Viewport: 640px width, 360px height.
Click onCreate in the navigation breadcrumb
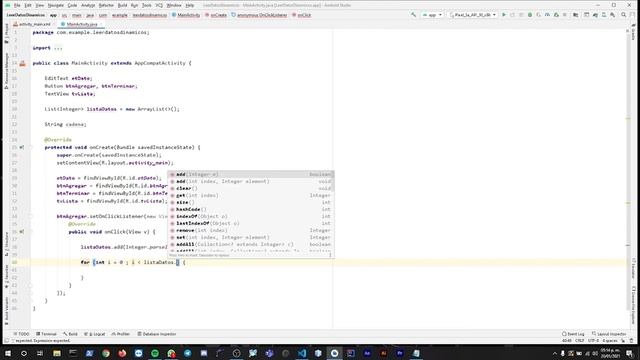216,15
